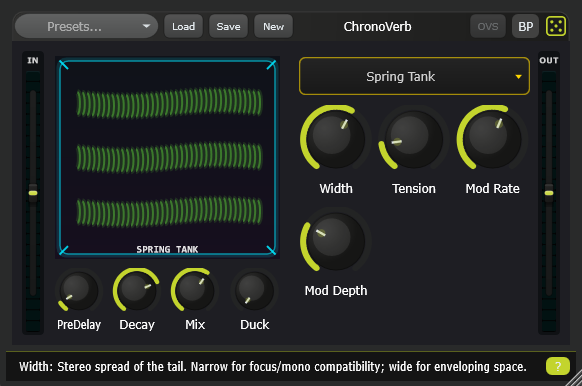Click the Width knob
Image resolution: width=582 pixels, height=386 pixels.
335,138
